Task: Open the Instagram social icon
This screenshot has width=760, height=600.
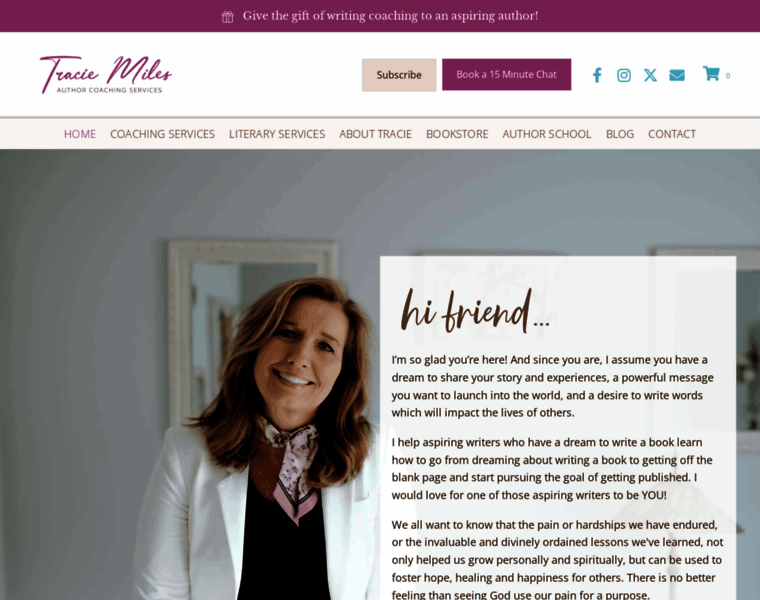Action: point(624,75)
